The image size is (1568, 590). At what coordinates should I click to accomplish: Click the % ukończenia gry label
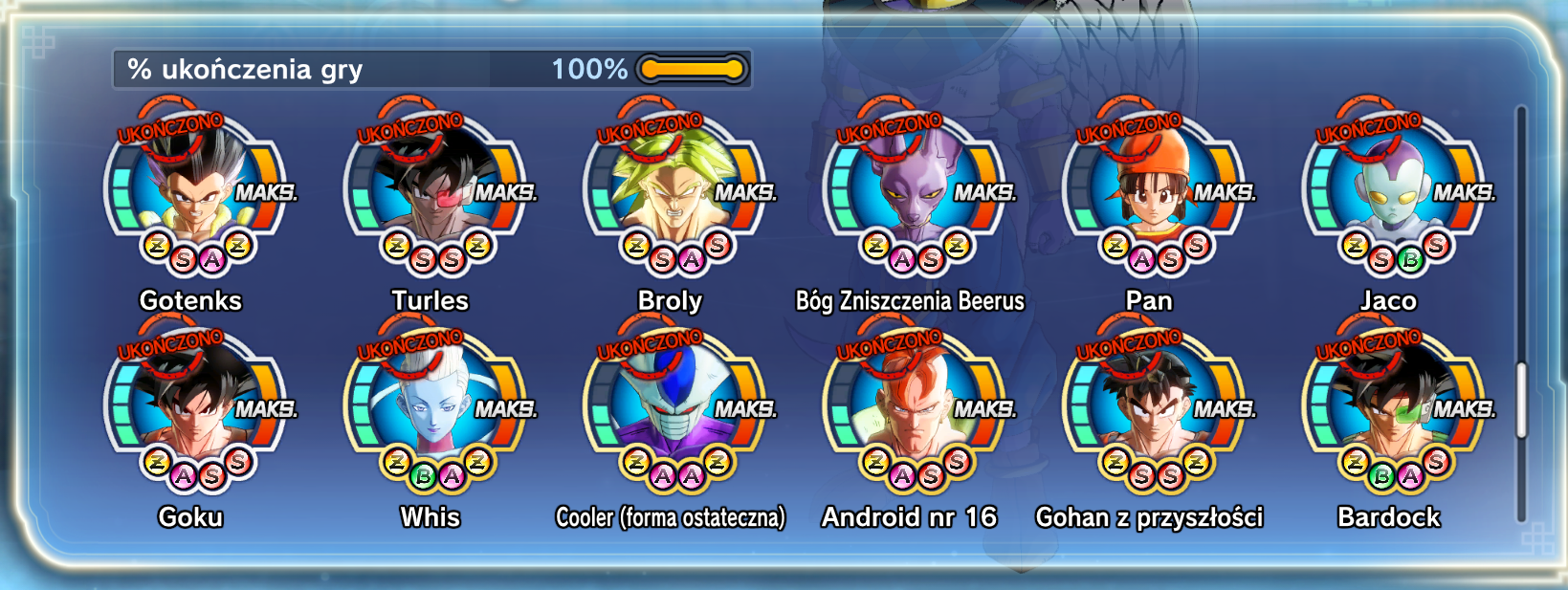(x=245, y=69)
